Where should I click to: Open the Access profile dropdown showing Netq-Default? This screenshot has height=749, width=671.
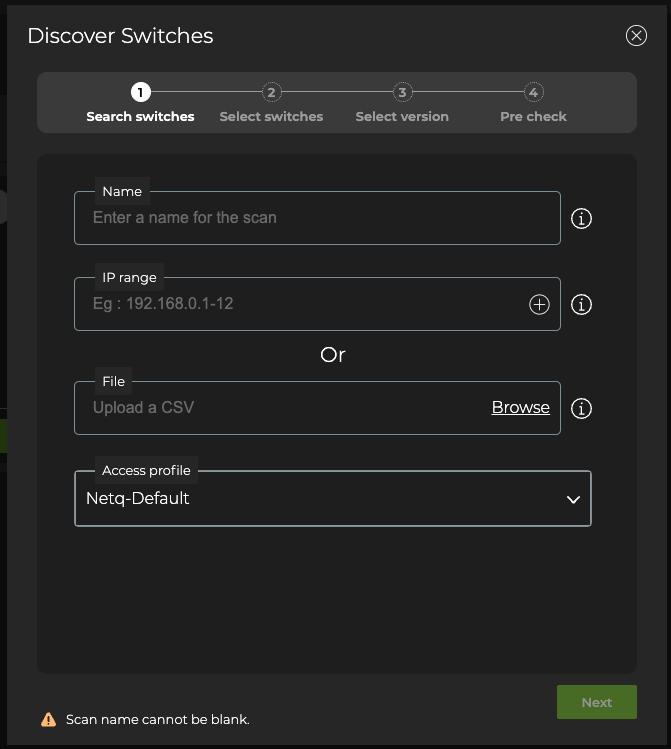[320, 498]
